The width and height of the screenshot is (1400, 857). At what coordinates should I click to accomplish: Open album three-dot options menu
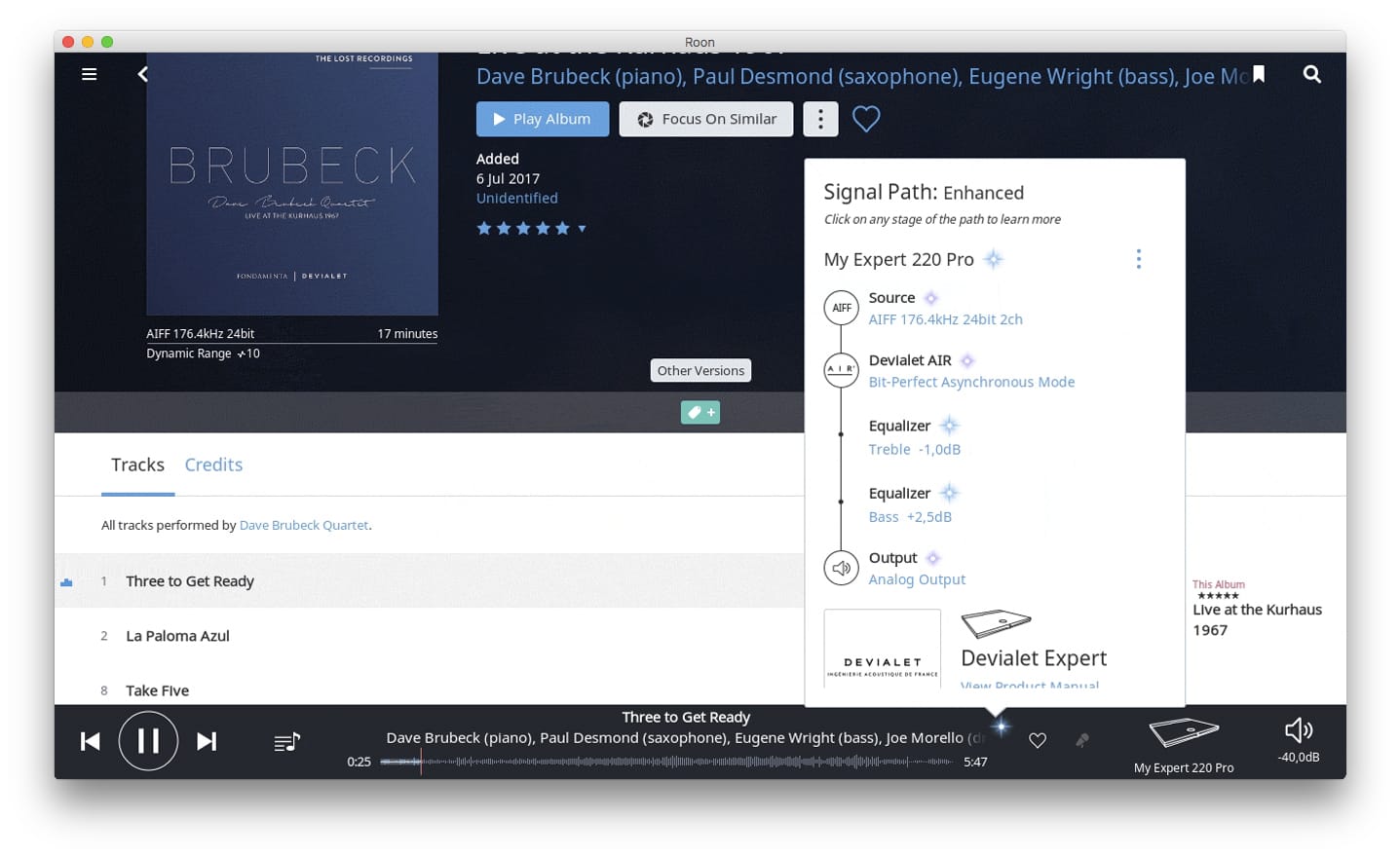point(820,119)
